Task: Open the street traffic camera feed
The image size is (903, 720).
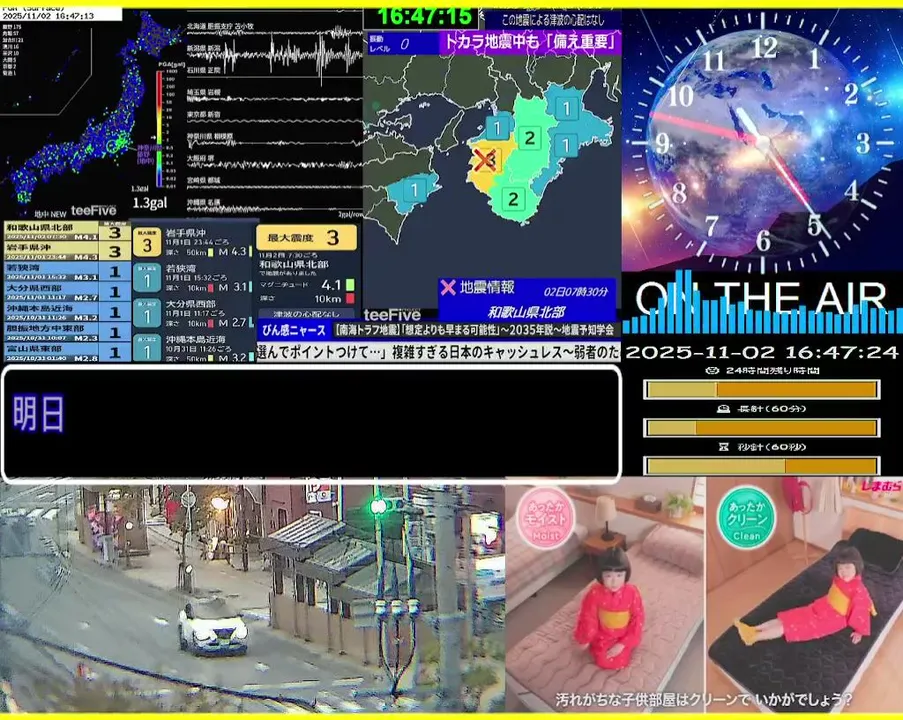Action: click(x=252, y=597)
